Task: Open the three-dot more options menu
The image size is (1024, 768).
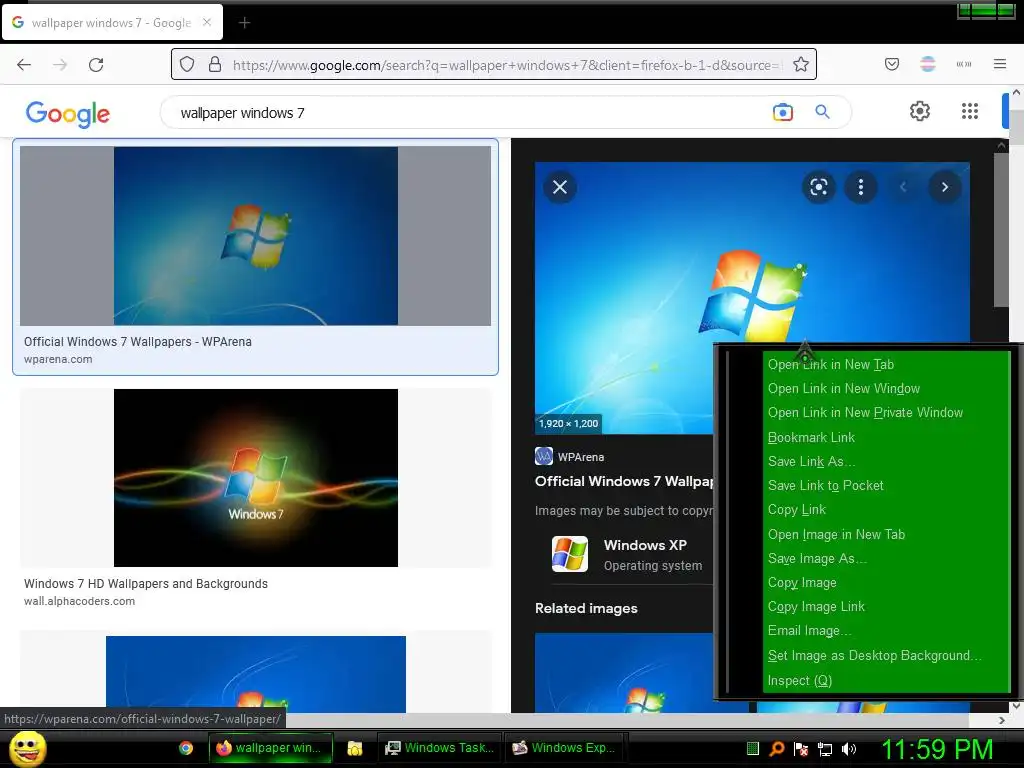Action: coord(861,187)
